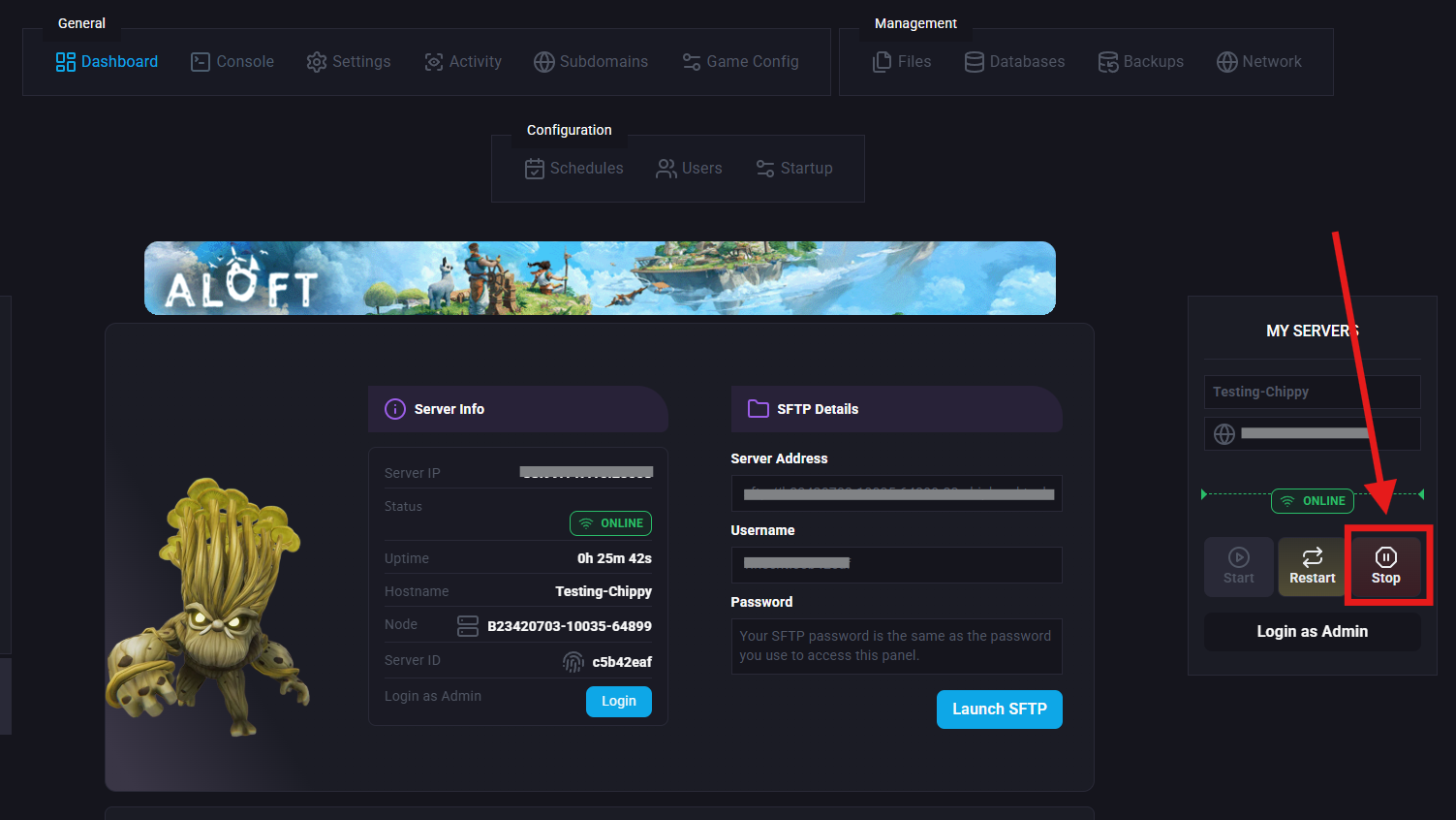This screenshot has height=820, width=1456.
Task: Click the Backups icon
Action: point(1108,62)
